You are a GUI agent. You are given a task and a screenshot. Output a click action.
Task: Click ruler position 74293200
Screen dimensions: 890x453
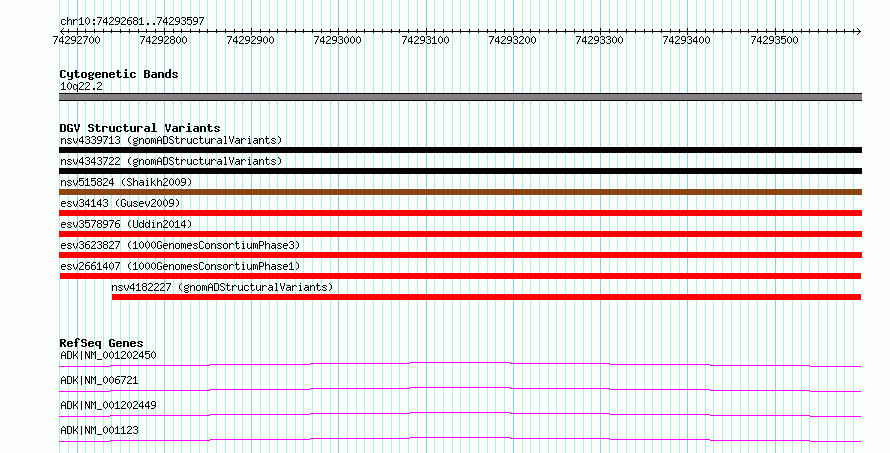coord(513,40)
